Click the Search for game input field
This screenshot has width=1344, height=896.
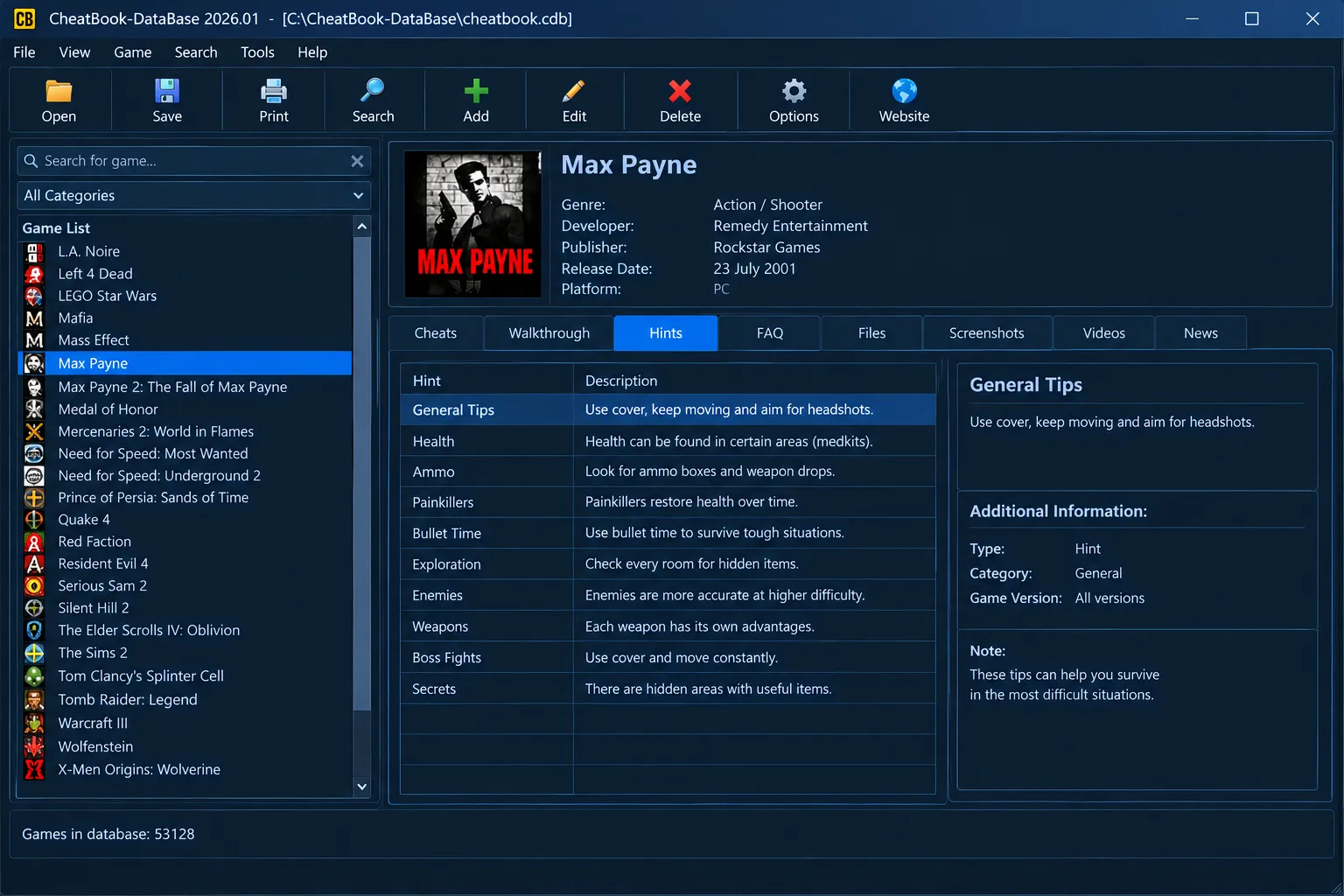coord(192,161)
